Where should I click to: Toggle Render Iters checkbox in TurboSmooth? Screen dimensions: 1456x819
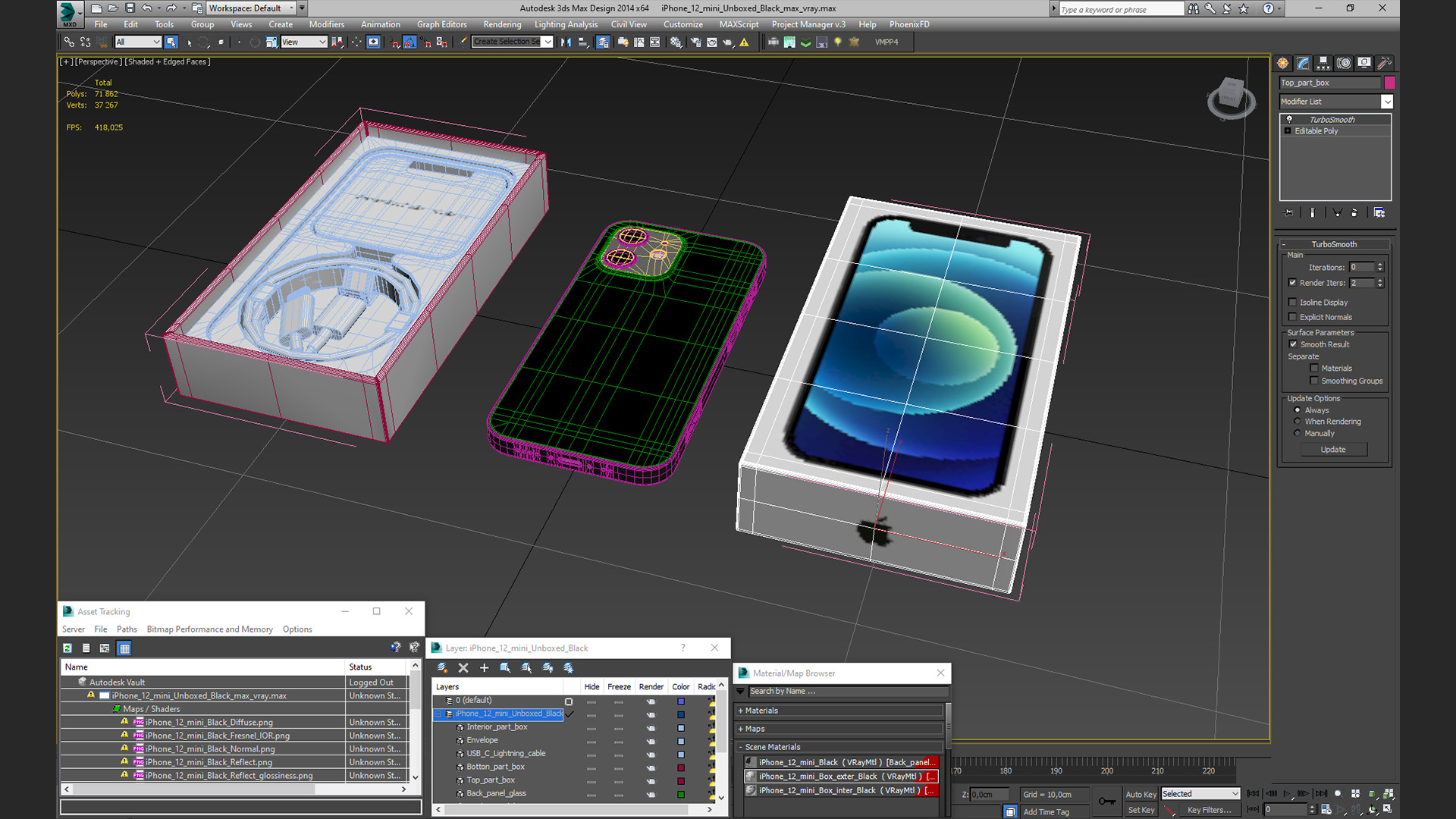point(1292,283)
